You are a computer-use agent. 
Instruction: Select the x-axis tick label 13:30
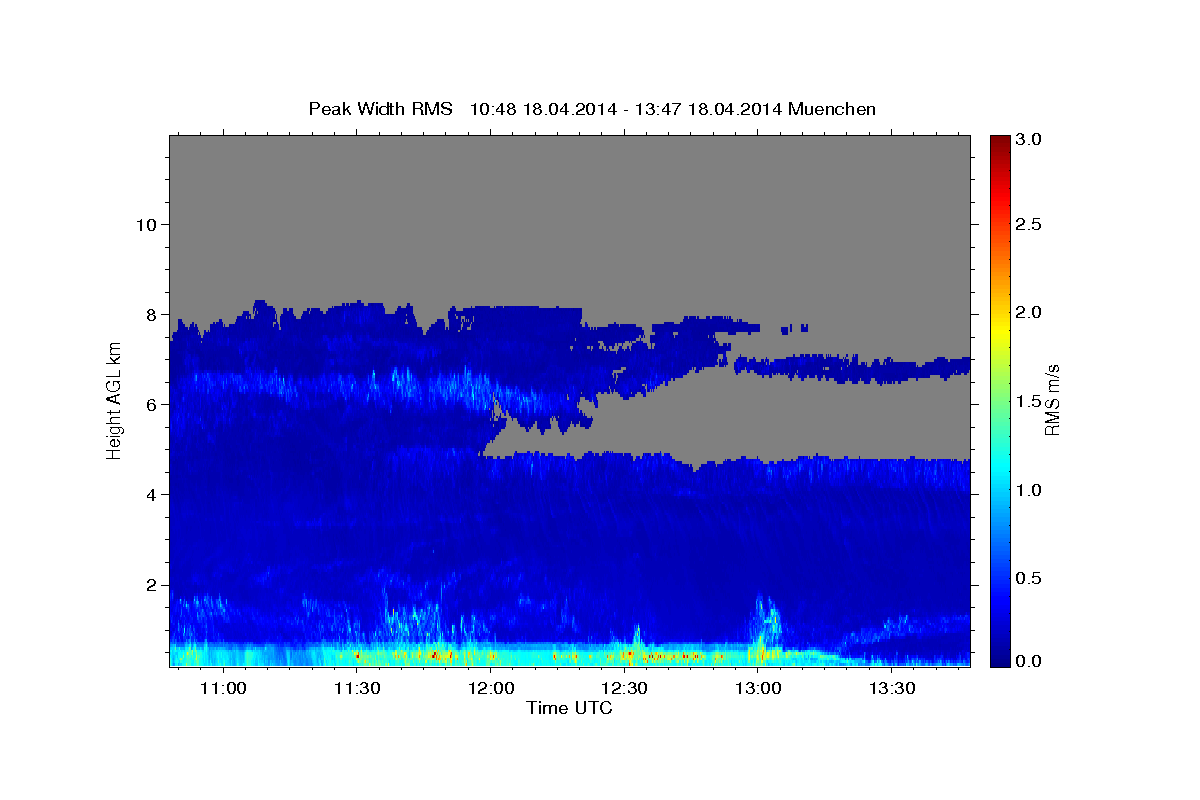[x=893, y=689]
